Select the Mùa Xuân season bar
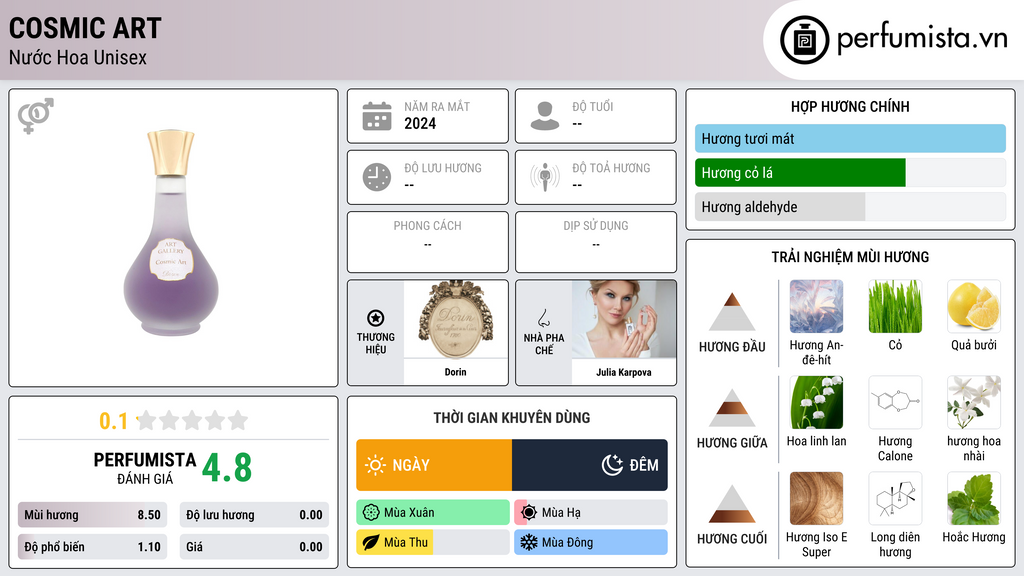This screenshot has width=1024, height=576. (x=433, y=512)
